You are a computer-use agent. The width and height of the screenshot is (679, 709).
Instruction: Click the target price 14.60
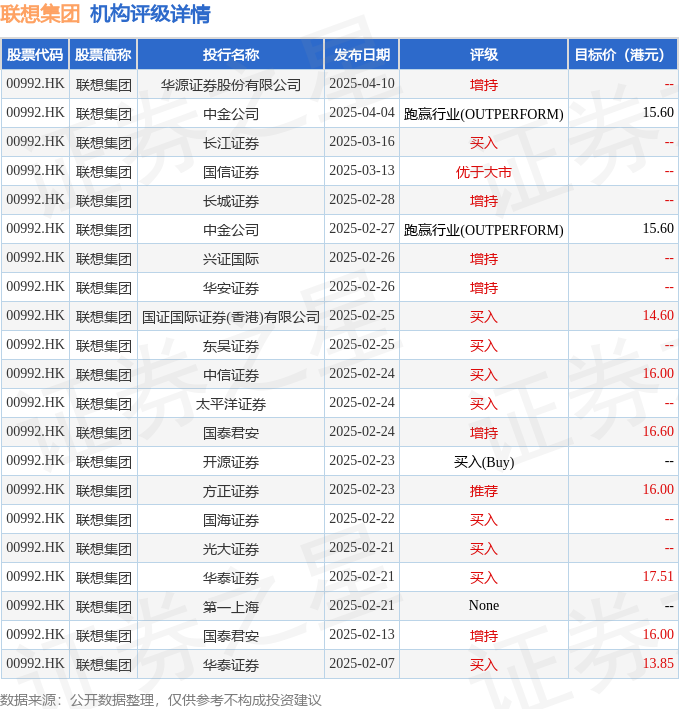click(x=658, y=315)
